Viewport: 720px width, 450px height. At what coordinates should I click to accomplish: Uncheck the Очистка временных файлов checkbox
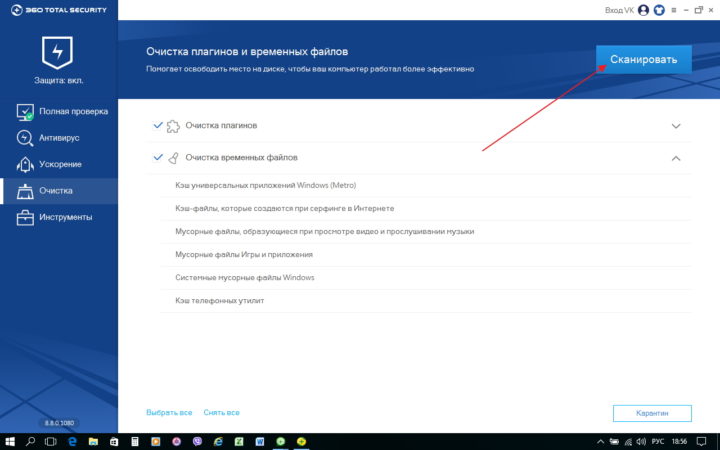(158, 158)
